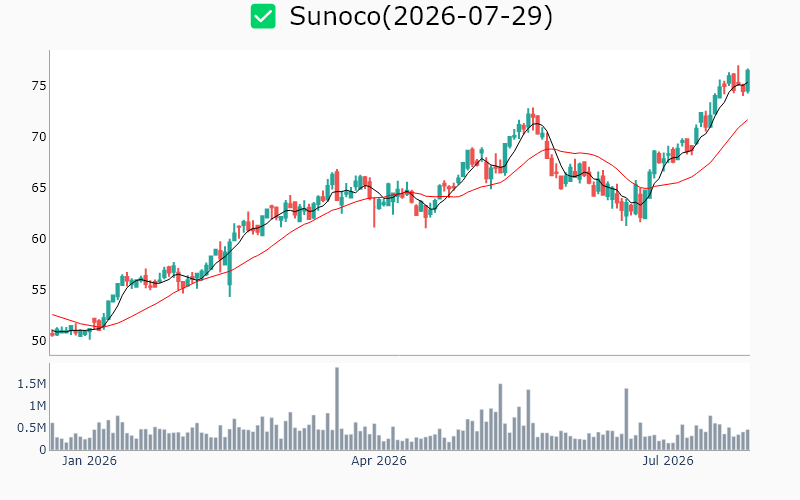800x500 pixels.
Task: Click the green checkmark icon beside Sunoco
Action: coord(263,16)
